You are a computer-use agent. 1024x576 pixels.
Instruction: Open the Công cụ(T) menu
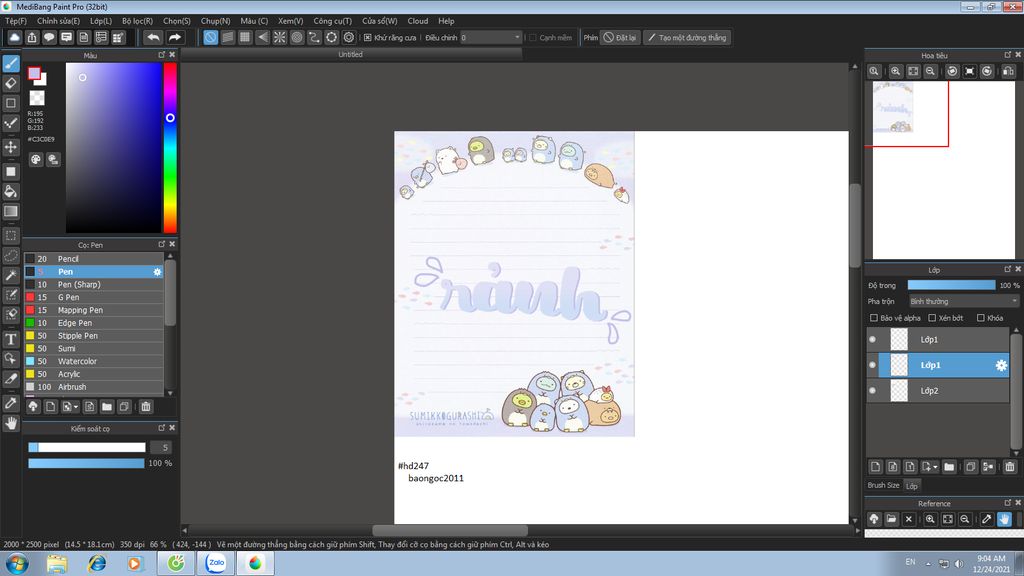[332, 21]
